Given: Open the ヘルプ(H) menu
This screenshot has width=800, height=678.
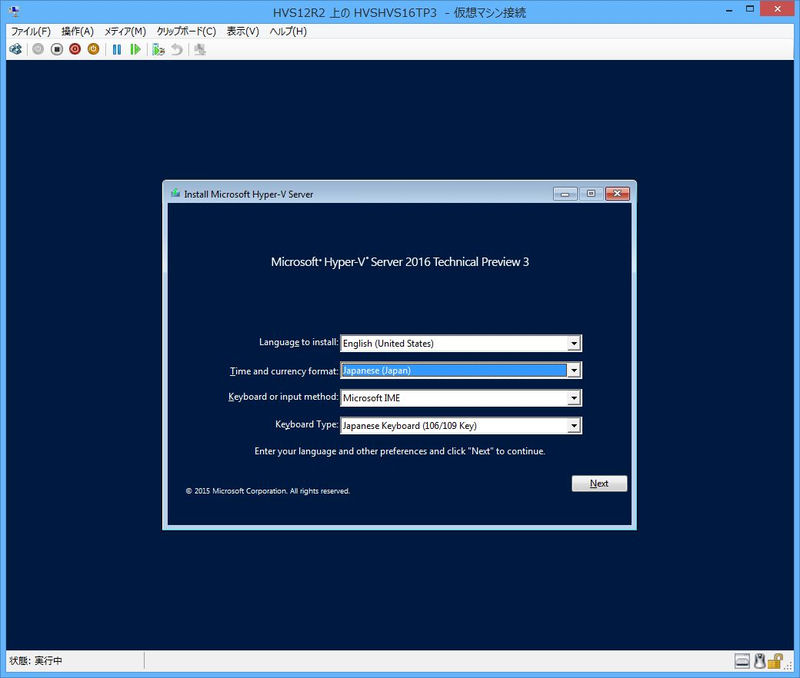Looking at the screenshot, I should tap(288, 32).
